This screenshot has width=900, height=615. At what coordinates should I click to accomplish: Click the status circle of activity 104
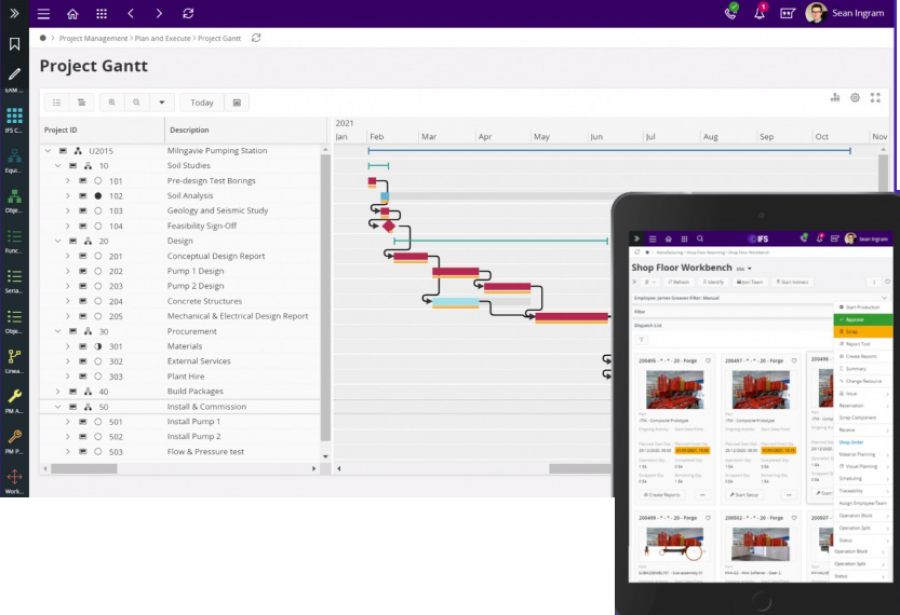click(98, 226)
